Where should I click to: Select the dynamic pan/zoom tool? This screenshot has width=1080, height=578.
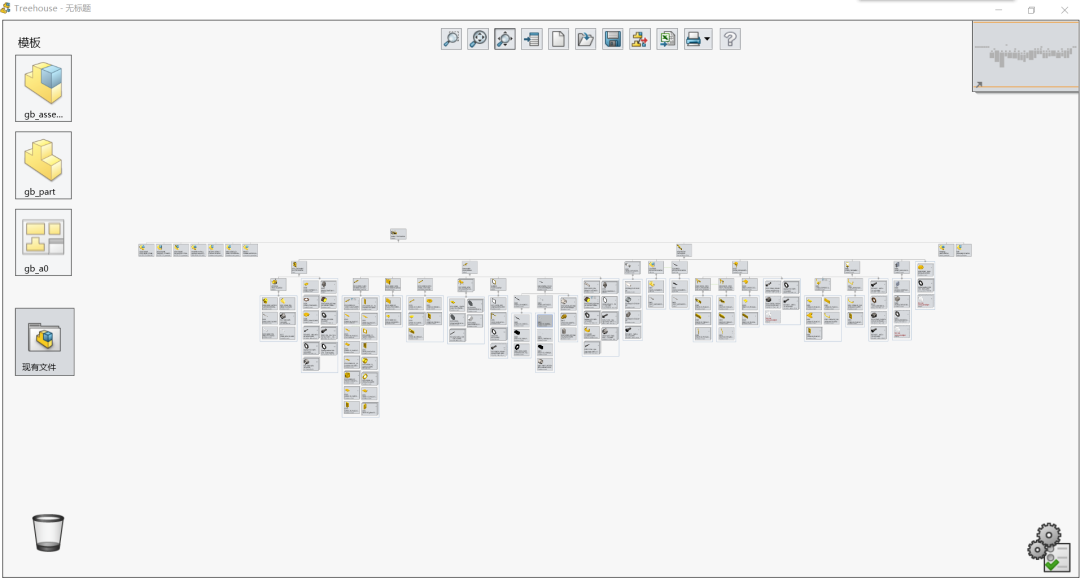(504, 39)
